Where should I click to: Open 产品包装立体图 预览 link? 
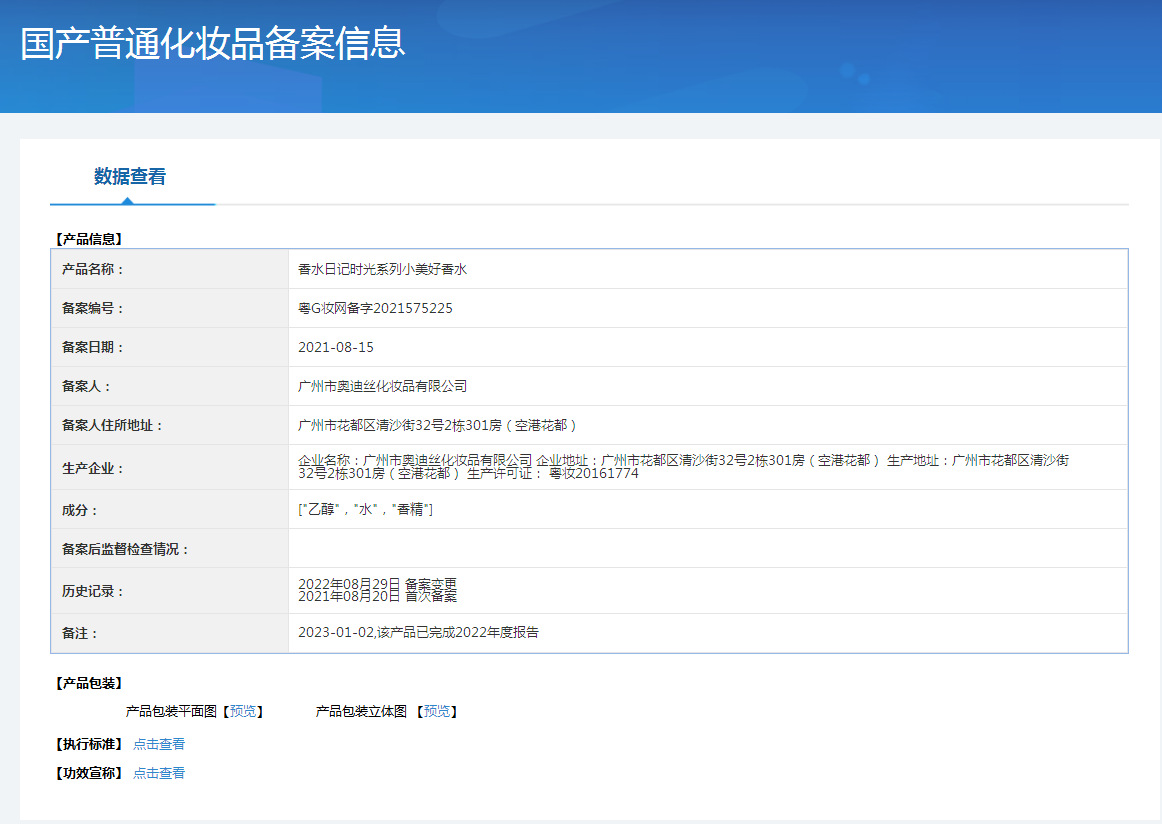click(x=436, y=712)
